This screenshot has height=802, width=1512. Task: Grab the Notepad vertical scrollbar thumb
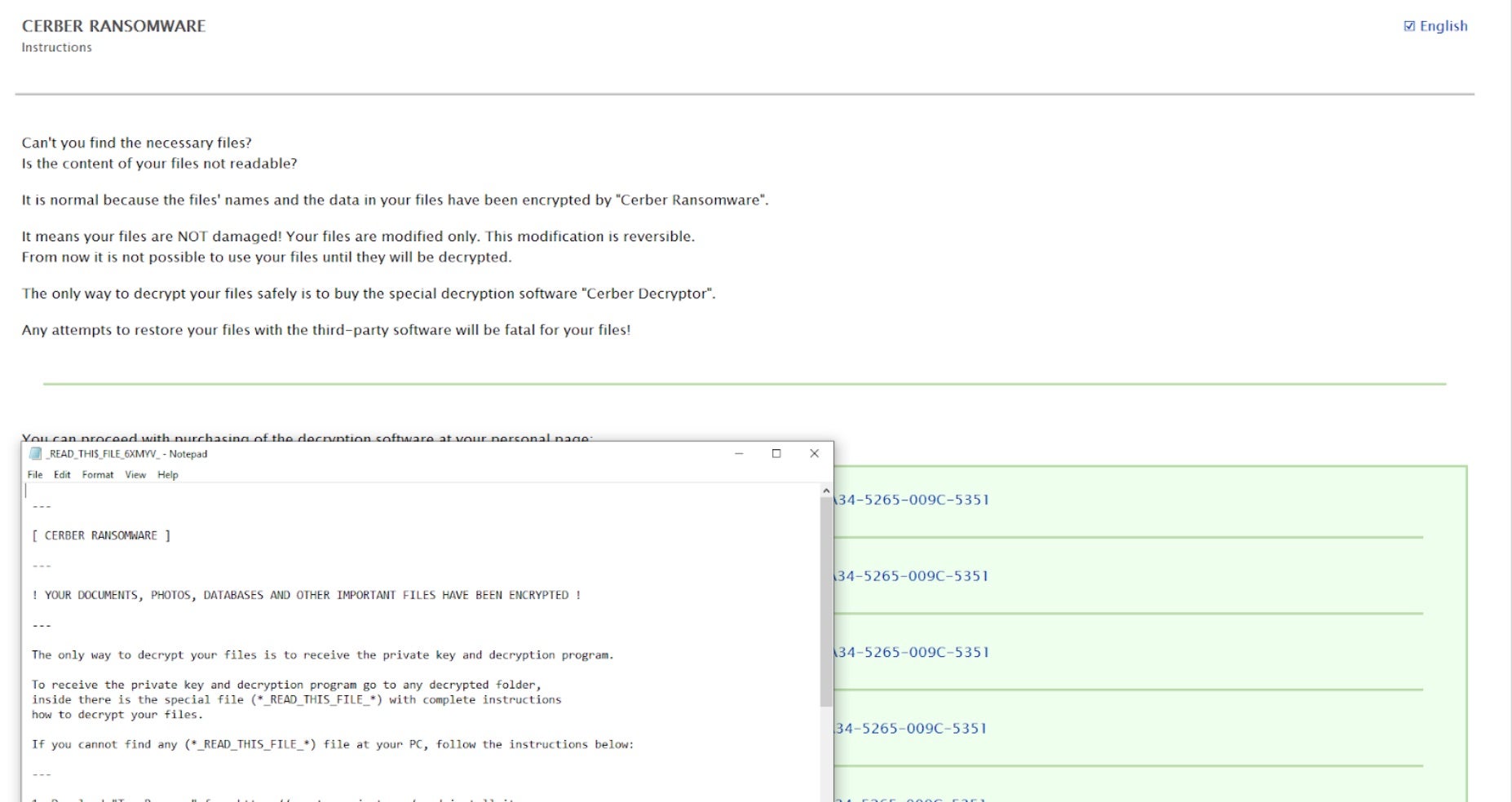(826, 601)
